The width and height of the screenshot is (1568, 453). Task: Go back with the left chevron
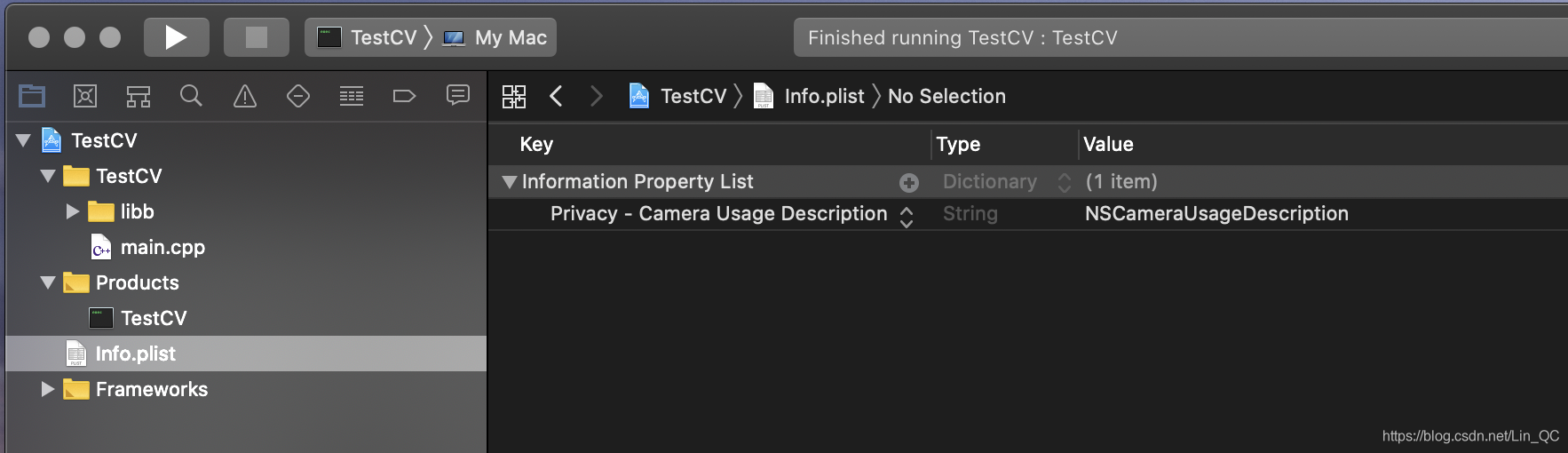[557, 96]
